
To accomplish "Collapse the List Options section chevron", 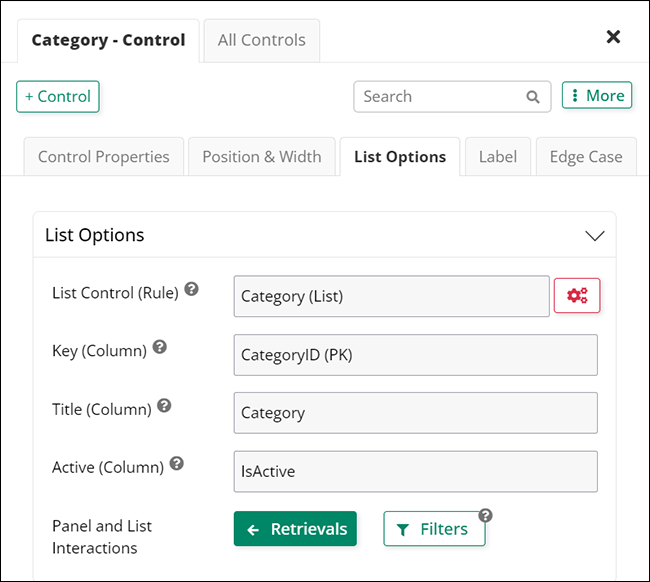I will [594, 236].
